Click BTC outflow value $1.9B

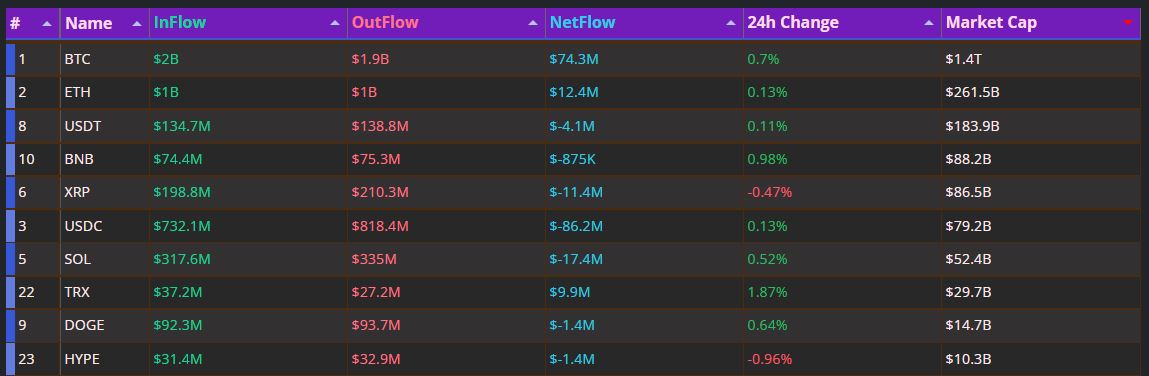(x=371, y=59)
